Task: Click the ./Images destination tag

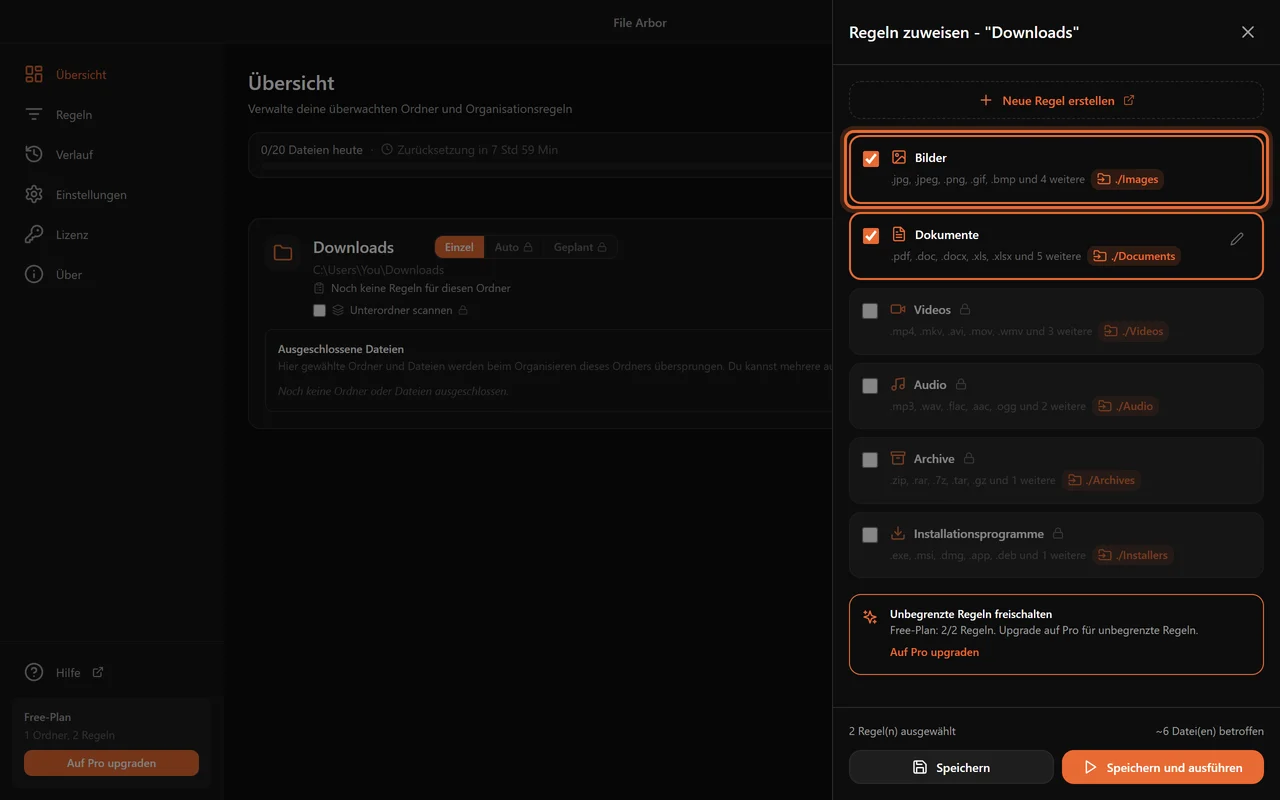Action: tap(1128, 180)
